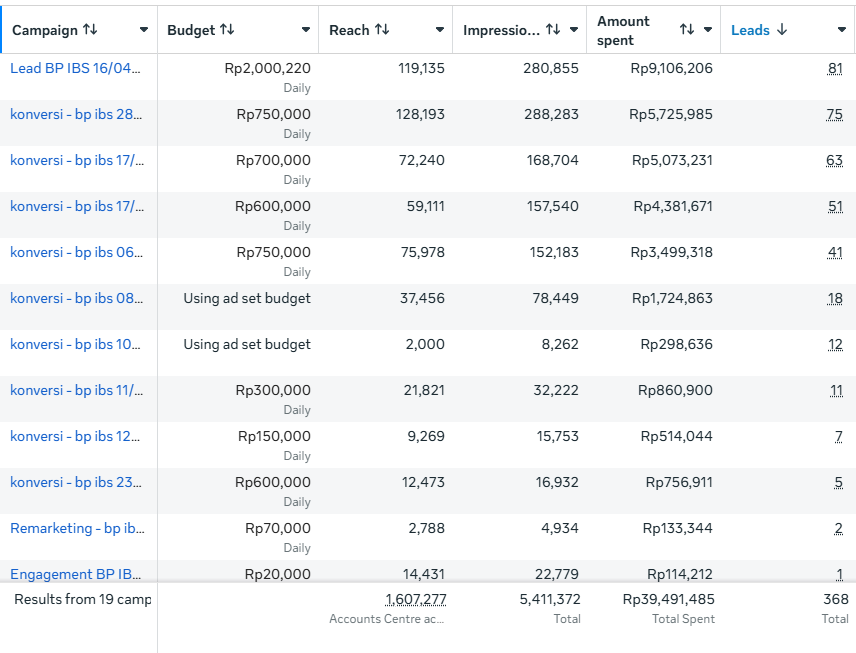Viewport: 856px width, 653px height.
Task: Open the konversi - bp ibs 28 campaign
Action: tap(76, 114)
